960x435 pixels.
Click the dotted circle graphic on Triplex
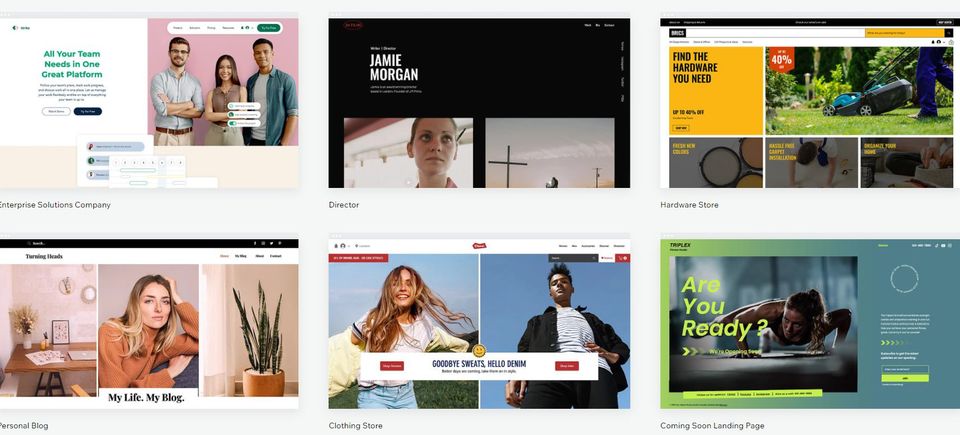click(x=903, y=279)
